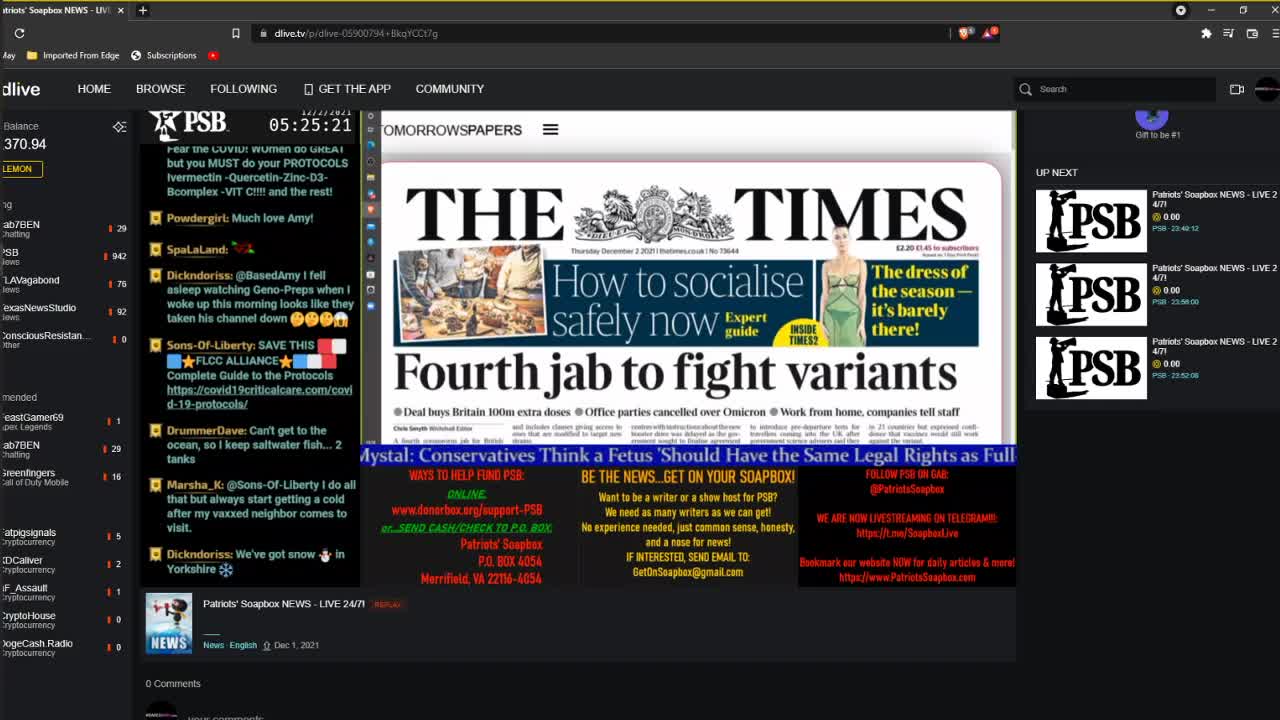Click the search magnifier icon
The height and width of the screenshot is (720, 1280).
(x=1025, y=89)
